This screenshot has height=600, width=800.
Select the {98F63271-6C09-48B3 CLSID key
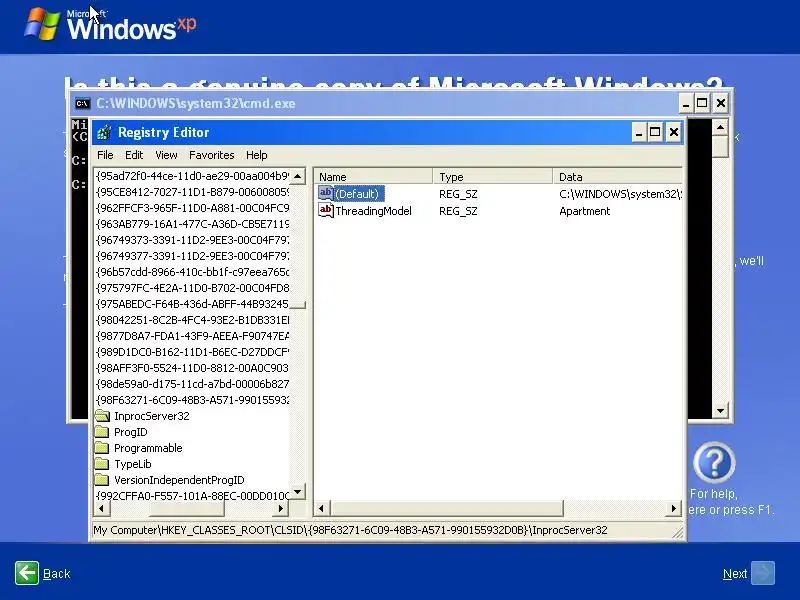tap(192, 399)
